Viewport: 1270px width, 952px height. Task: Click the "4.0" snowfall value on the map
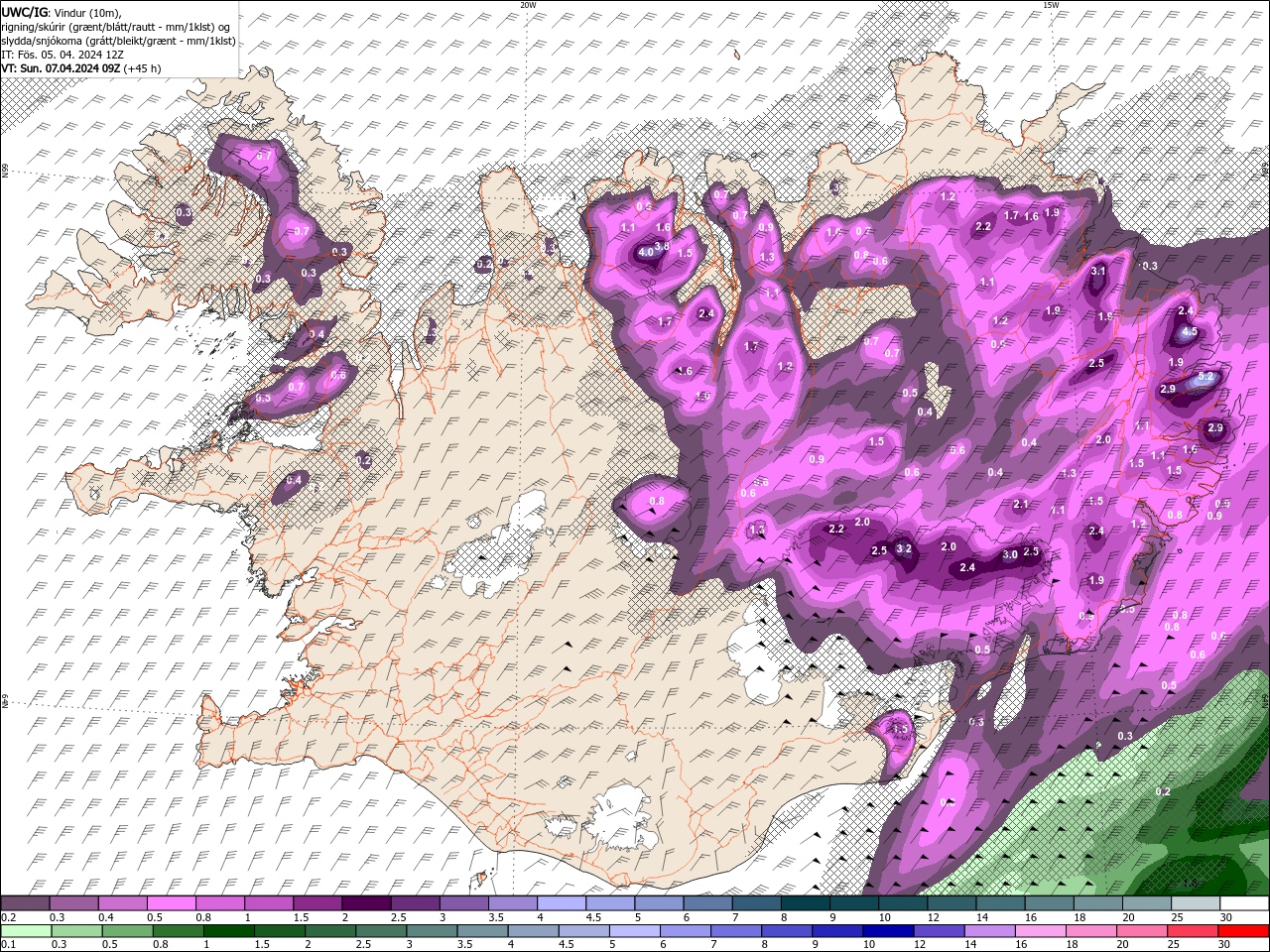click(x=646, y=253)
